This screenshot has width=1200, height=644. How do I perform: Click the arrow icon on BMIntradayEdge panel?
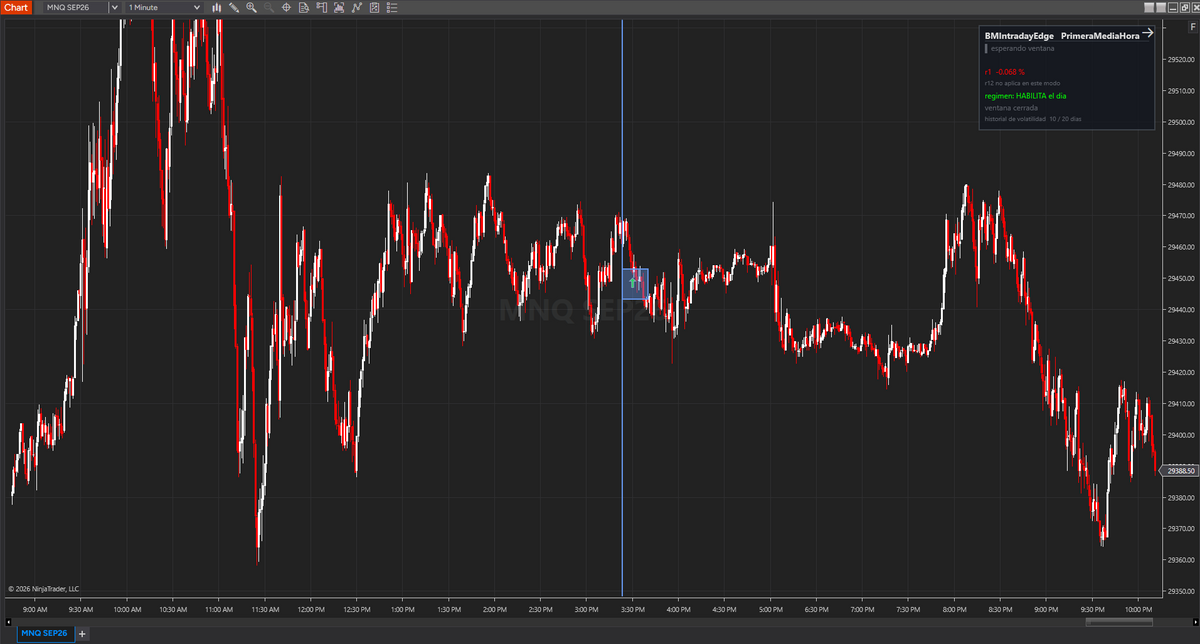tap(1147, 33)
